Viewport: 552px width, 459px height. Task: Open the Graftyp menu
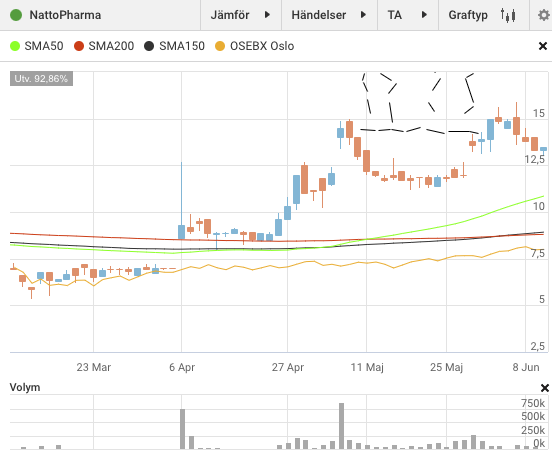[484, 15]
